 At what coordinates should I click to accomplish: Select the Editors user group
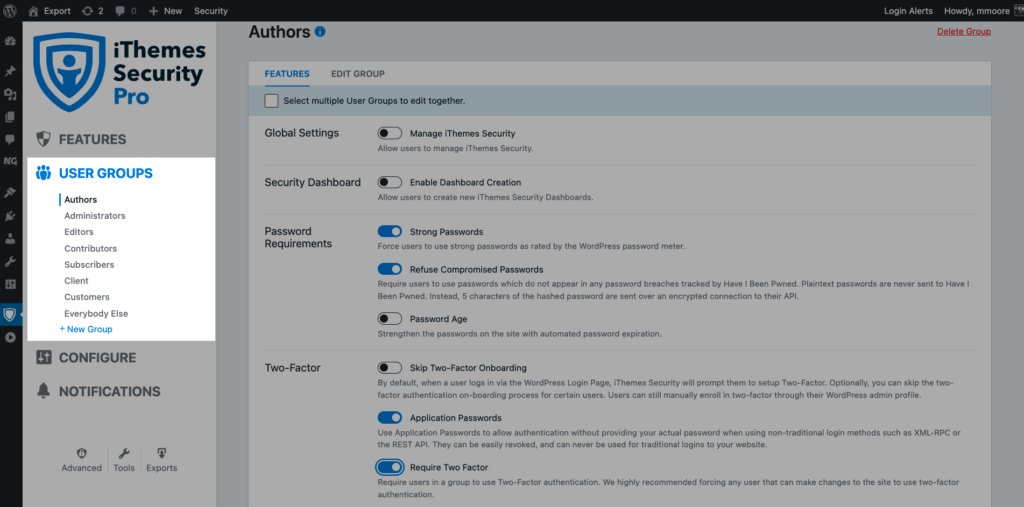tap(79, 232)
